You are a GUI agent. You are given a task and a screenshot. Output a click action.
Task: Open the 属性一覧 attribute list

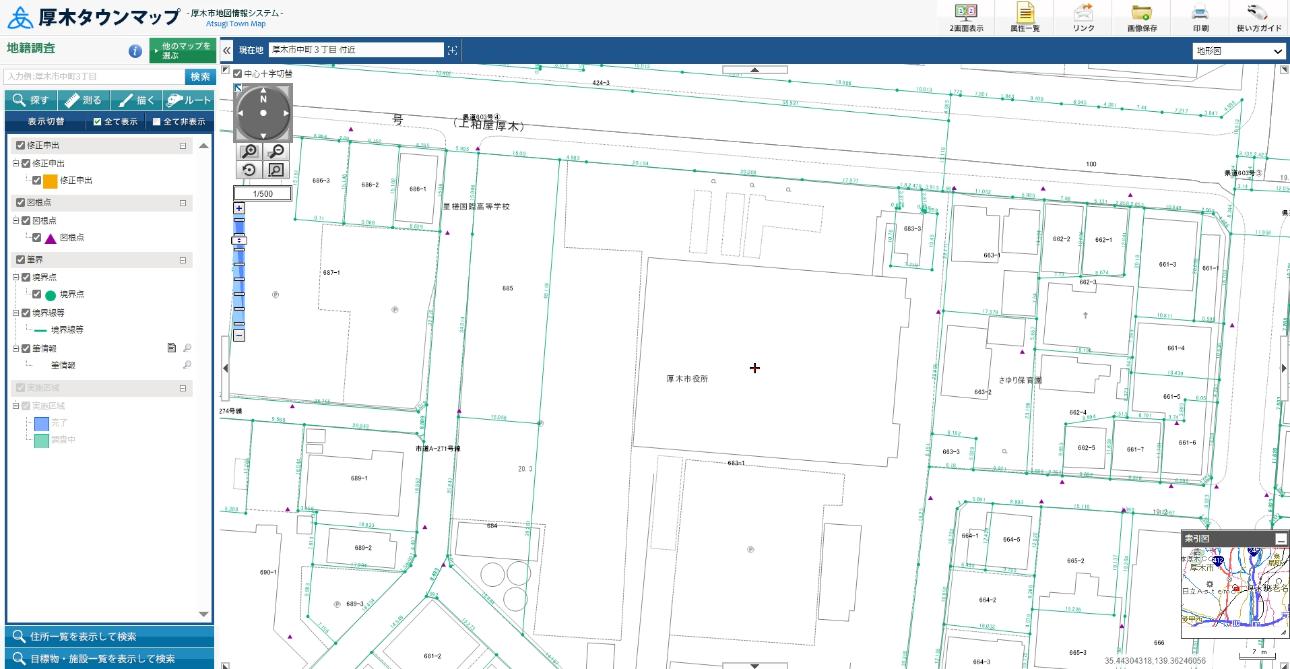(1024, 18)
